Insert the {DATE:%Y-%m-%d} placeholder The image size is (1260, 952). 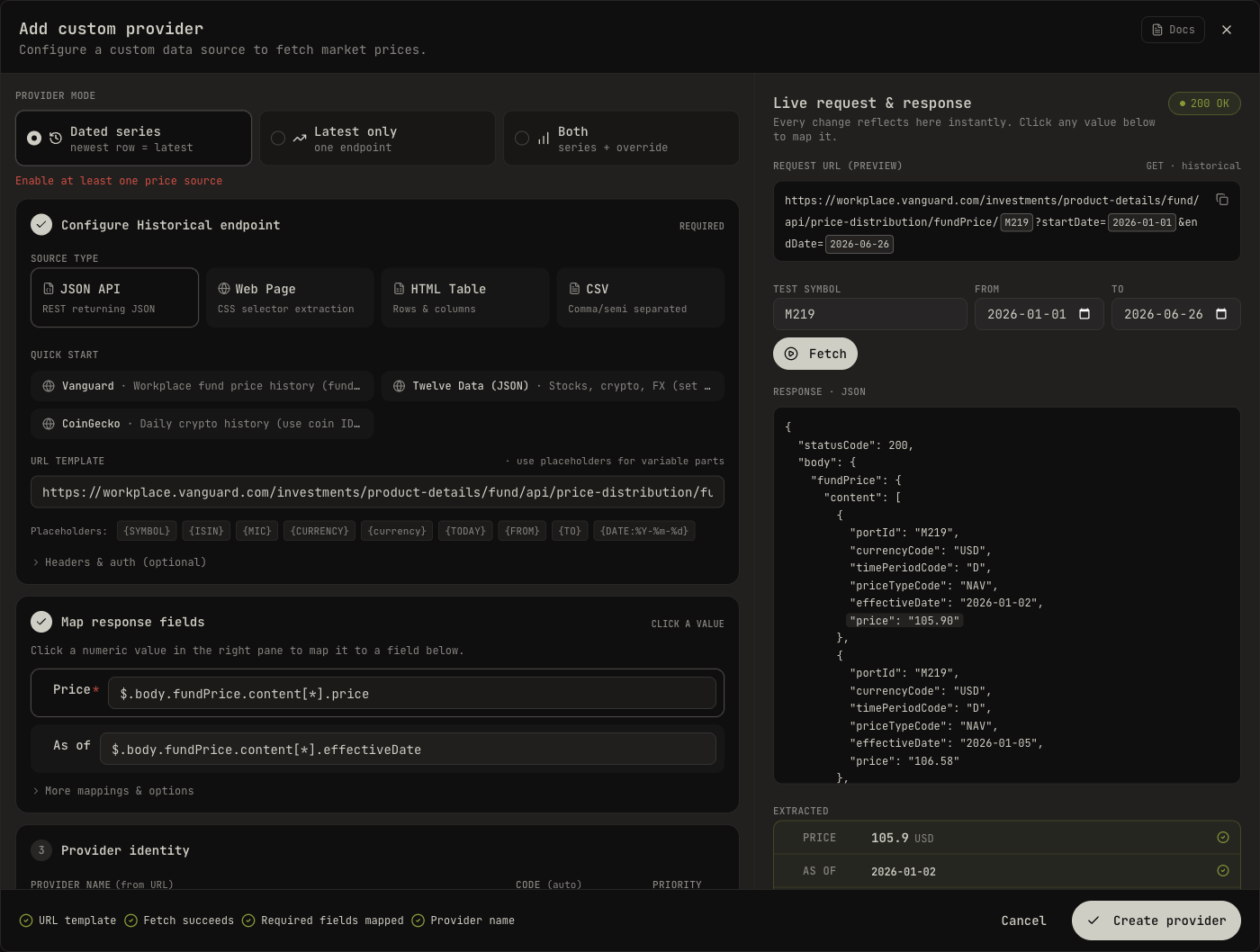click(x=644, y=531)
